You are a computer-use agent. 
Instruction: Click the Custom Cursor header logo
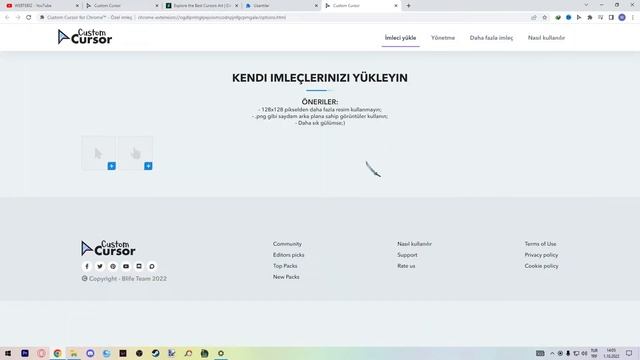point(84,37)
